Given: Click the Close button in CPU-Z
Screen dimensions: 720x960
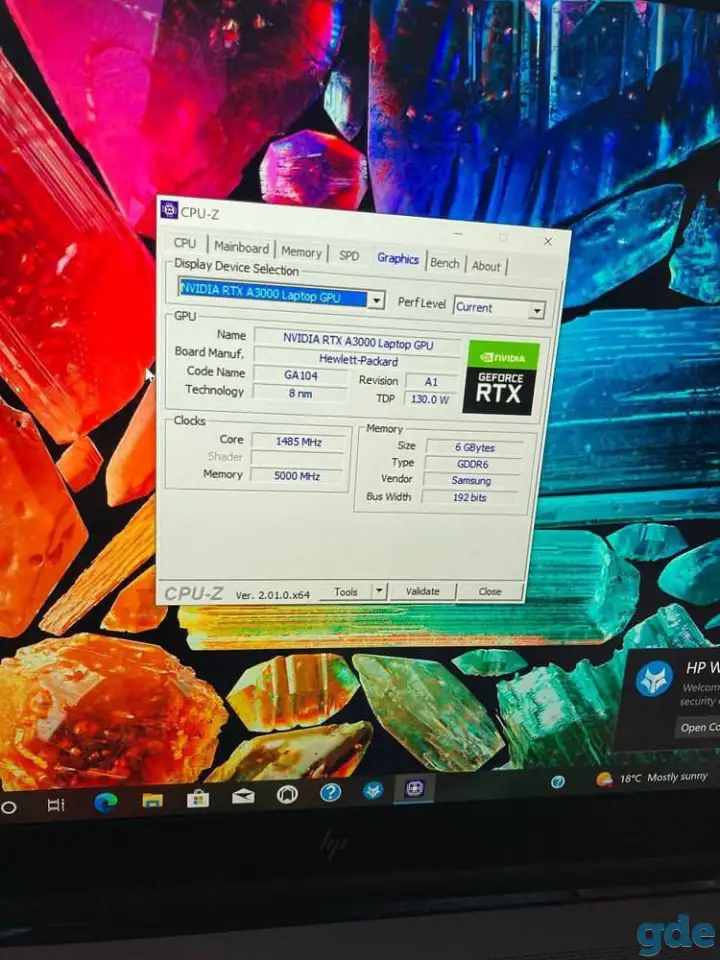Looking at the screenshot, I should click(x=490, y=591).
